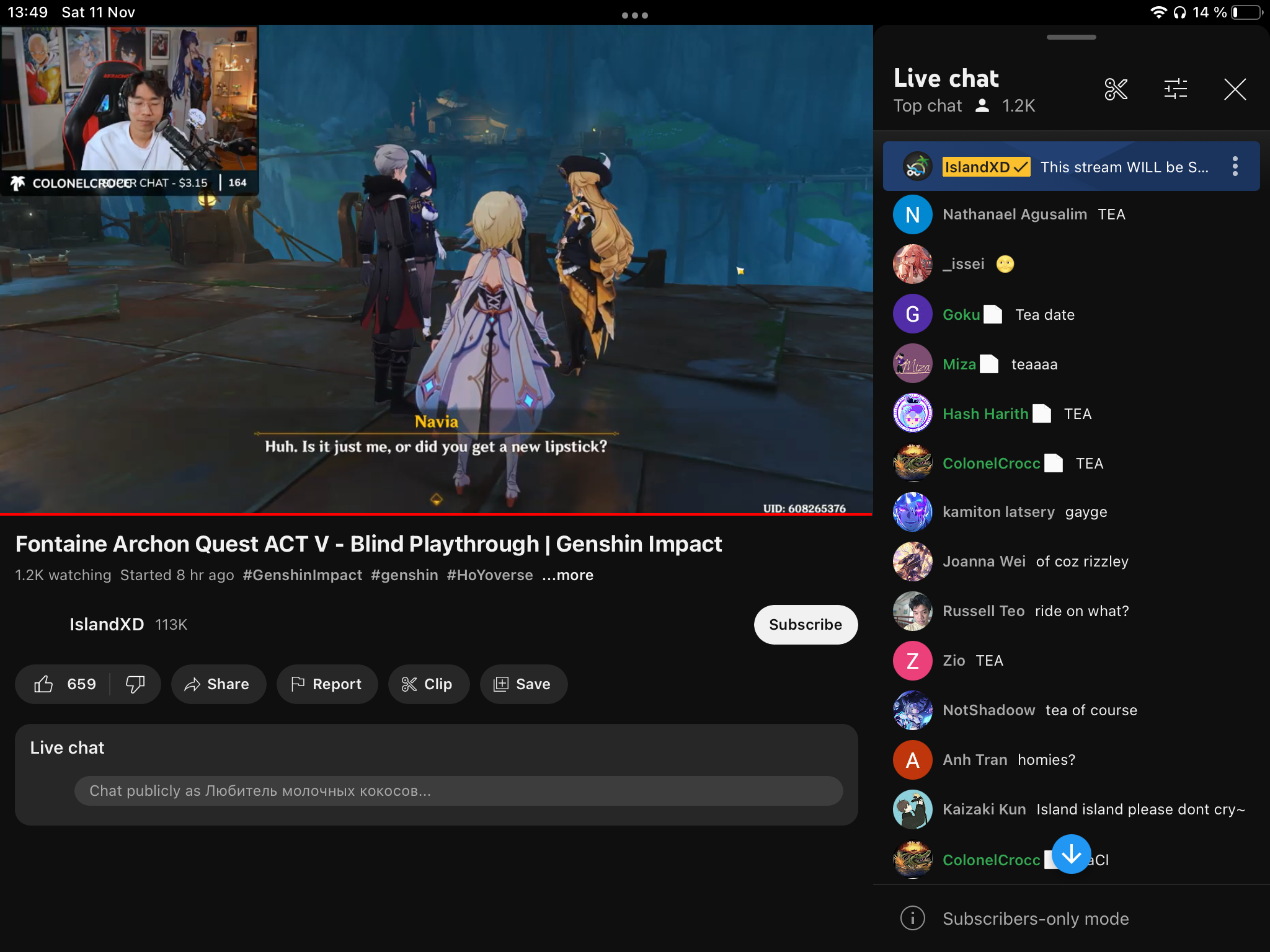
Task: Tap the three dots at screen top
Action: tap(634, 15)
